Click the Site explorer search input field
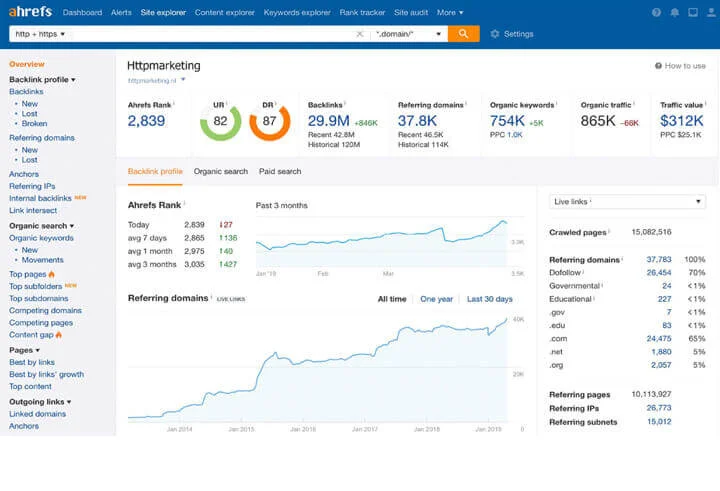Image resolution: width=720 pixels, height=491 pixels. (x=211, y=34)
